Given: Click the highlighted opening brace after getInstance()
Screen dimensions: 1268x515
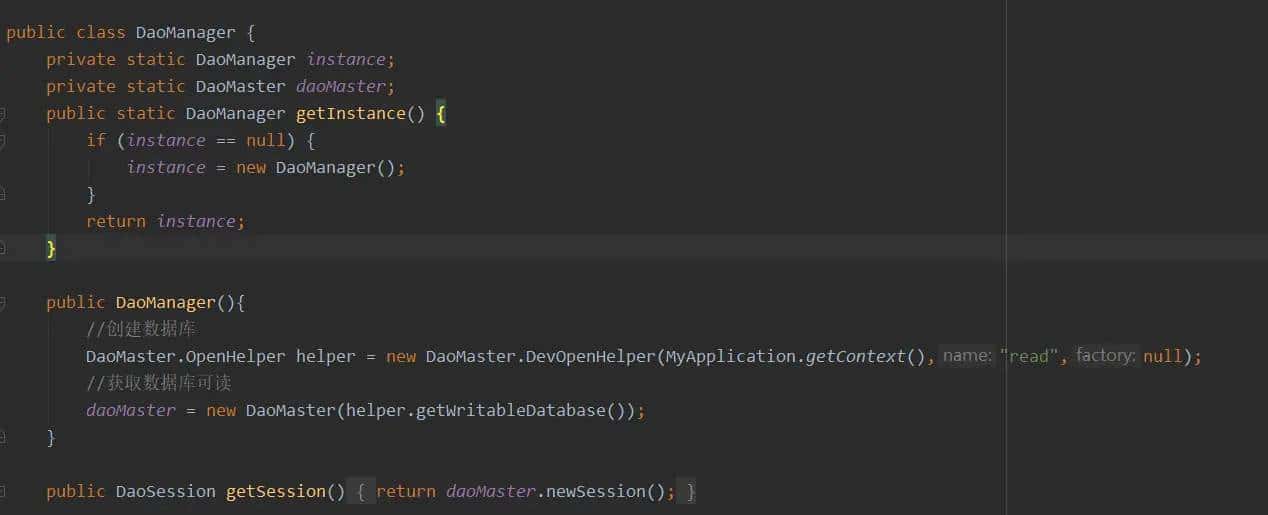Looking at the screenshot, I should click(441, 113).
